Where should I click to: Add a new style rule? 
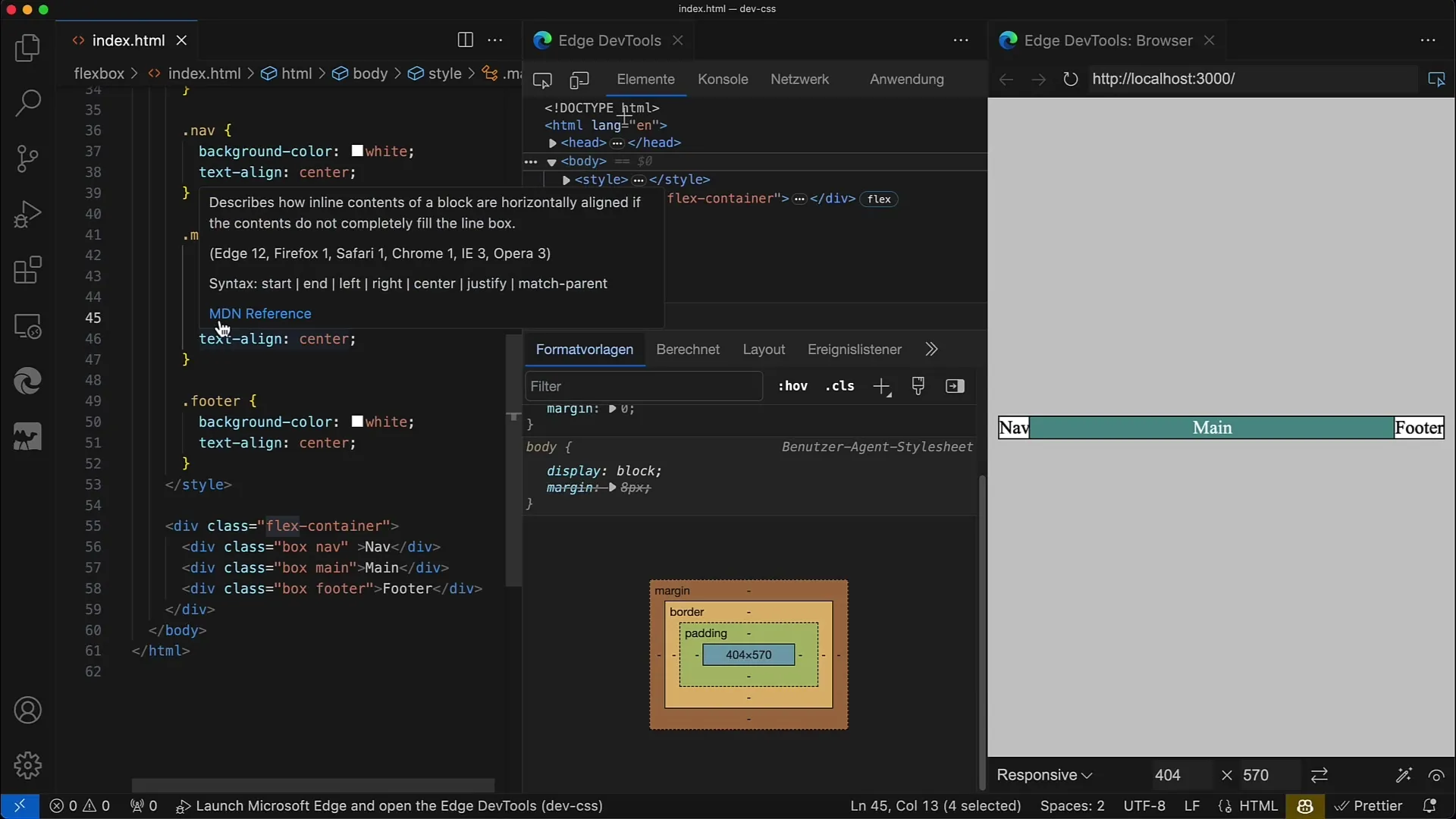click(x=881, y=387)
